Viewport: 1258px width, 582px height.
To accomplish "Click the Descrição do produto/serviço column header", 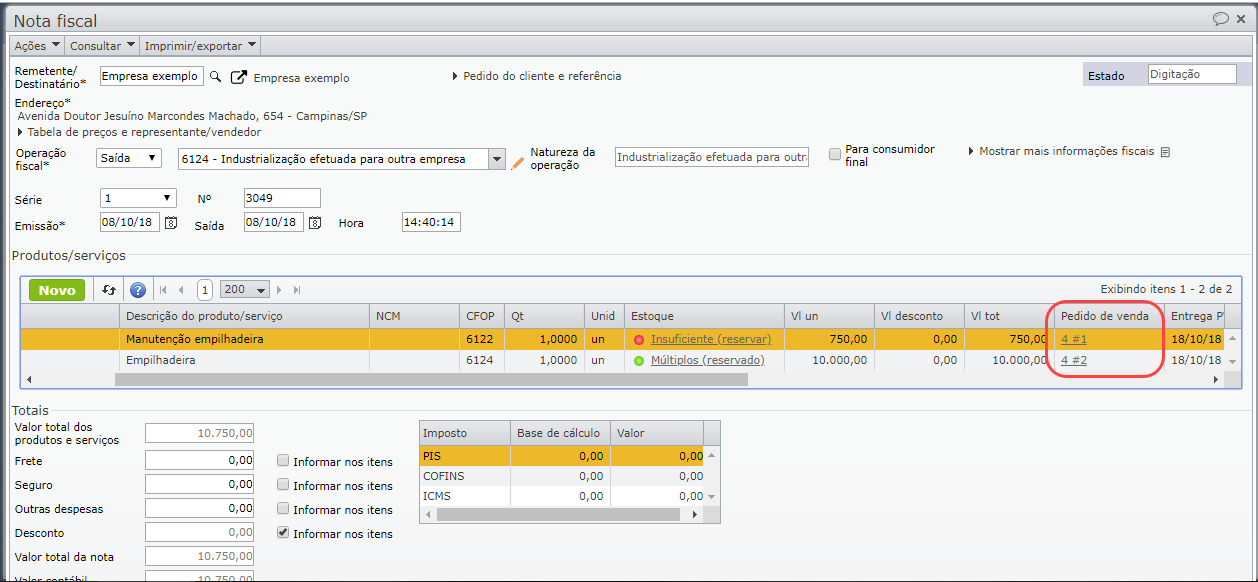I will 244,316.
